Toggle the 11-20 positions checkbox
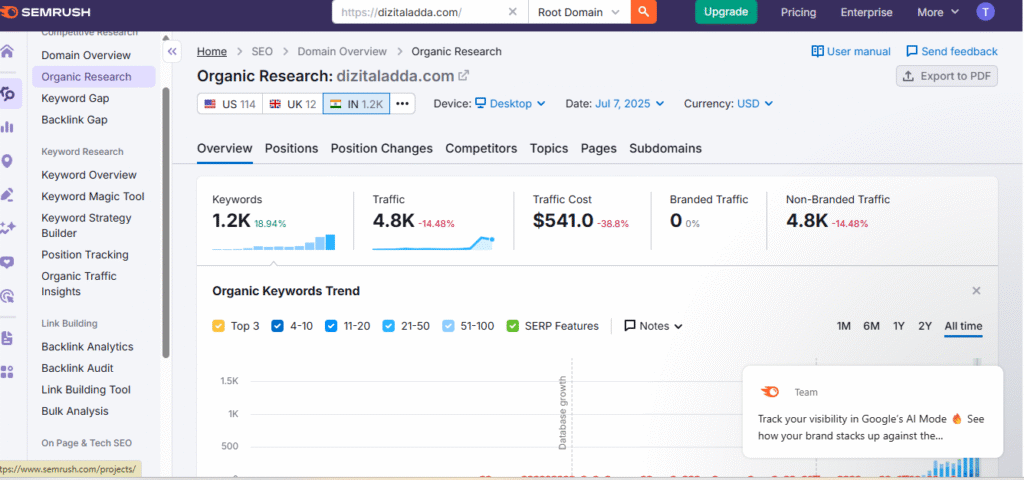 pyautogui.click(x=331, y=326)
